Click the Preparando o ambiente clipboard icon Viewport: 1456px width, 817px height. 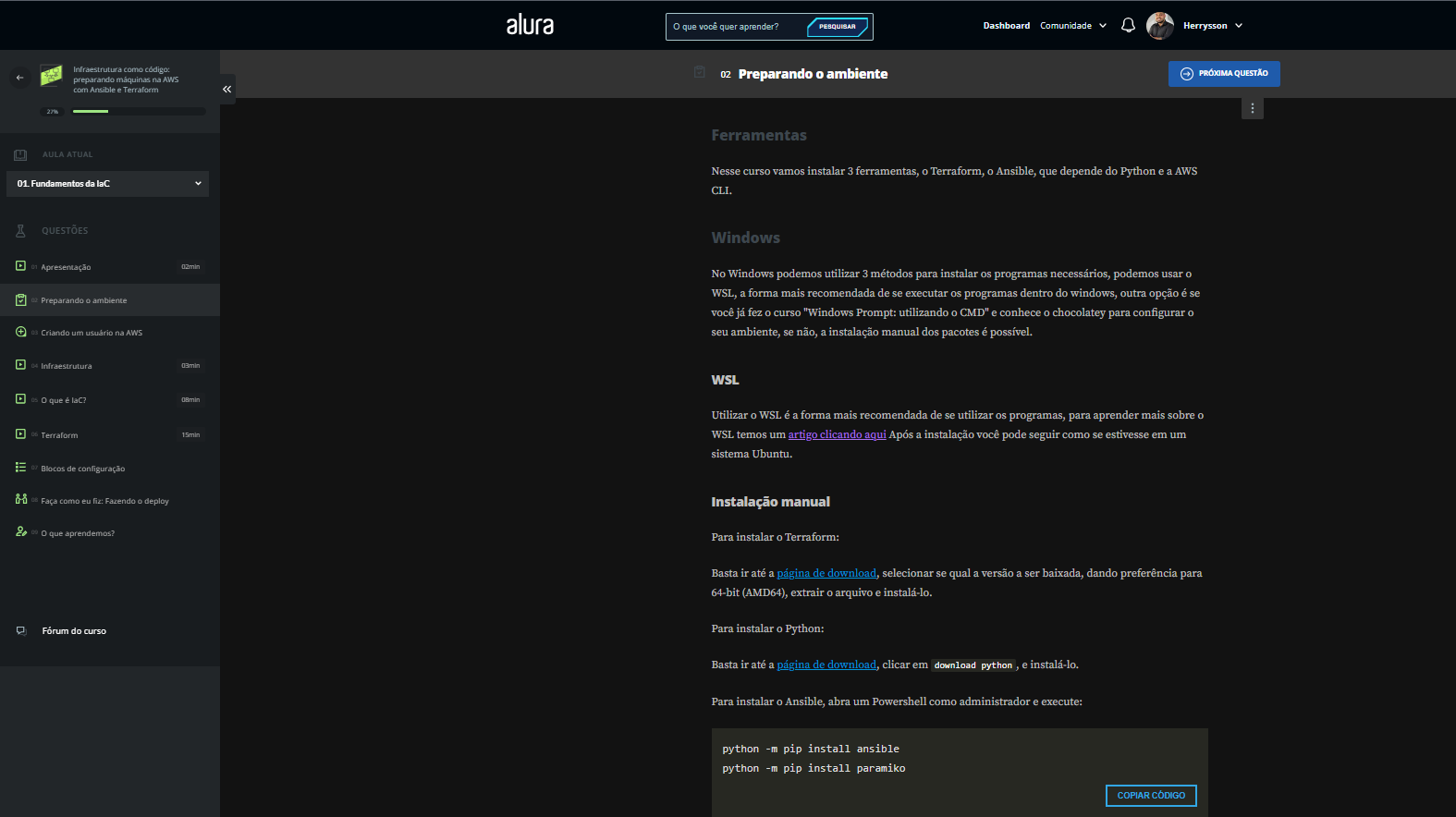[20, 299]
